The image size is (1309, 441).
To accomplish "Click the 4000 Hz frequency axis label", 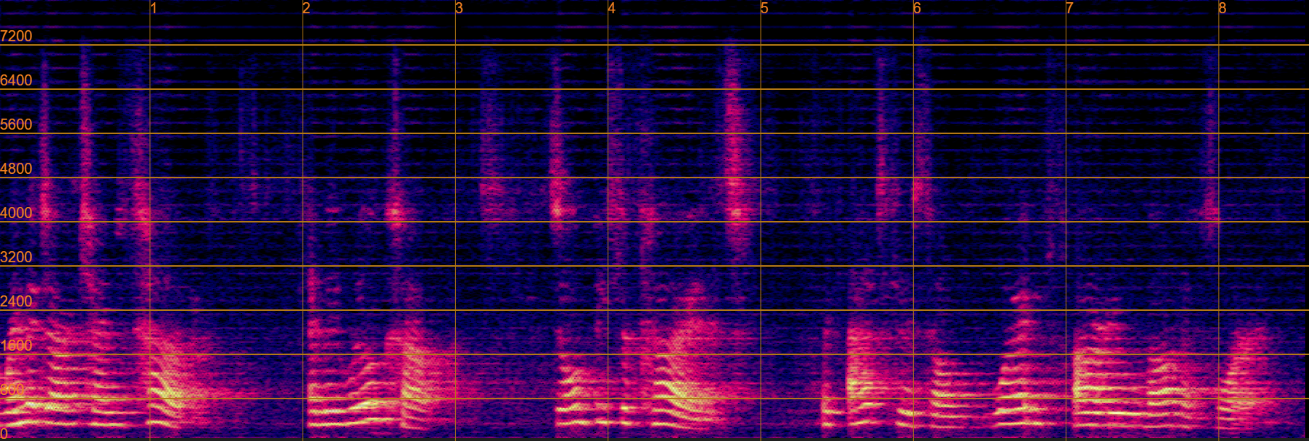I will [17, 212].
